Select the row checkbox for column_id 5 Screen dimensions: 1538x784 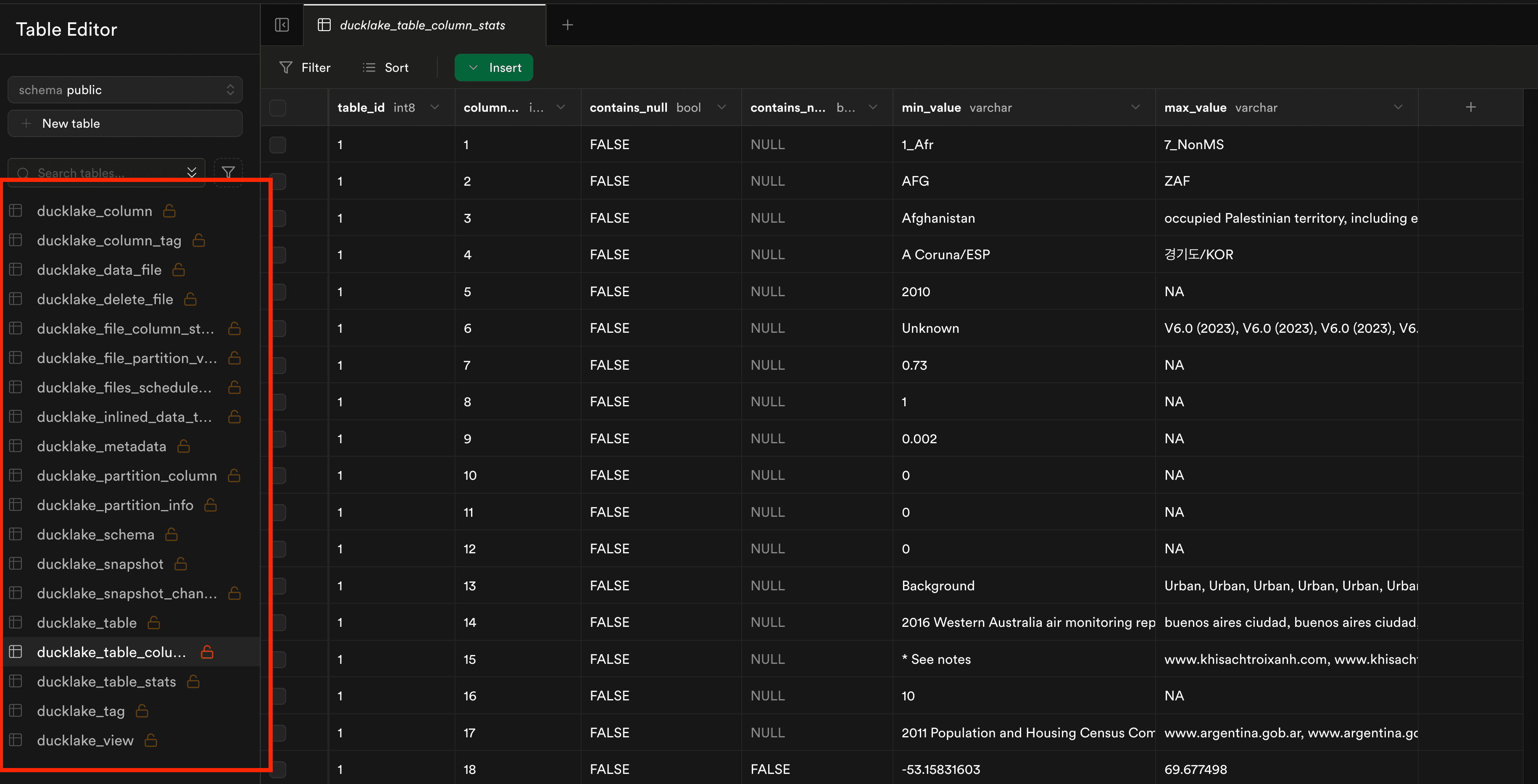(x=278, y=292)
